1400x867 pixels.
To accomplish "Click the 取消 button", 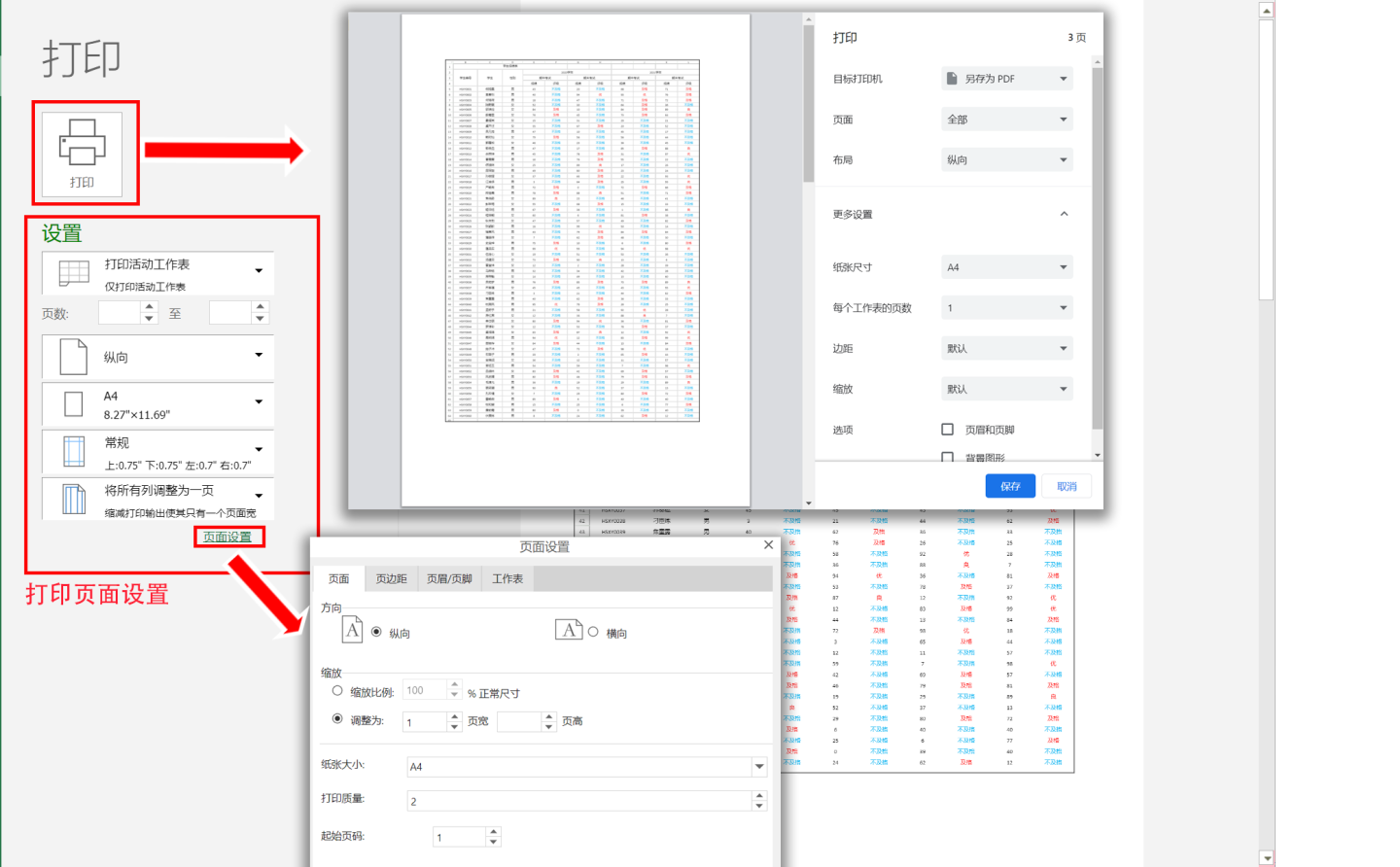I will pyautogui.click(x=1067, y=486).
